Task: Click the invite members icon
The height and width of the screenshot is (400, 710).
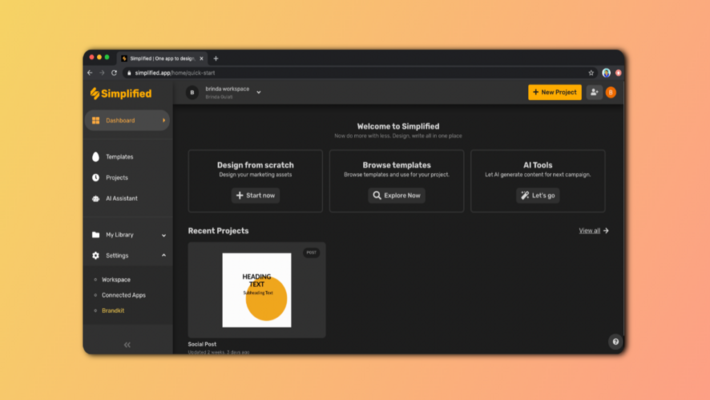Action: [x=594, y=92]
